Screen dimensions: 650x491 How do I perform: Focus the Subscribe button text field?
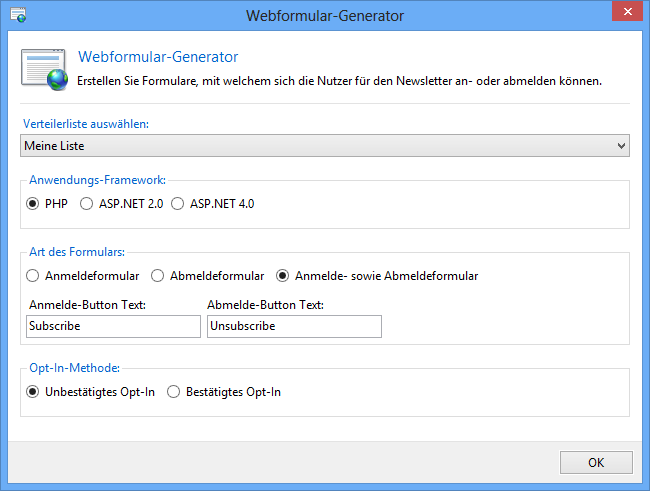click(113, 326)
